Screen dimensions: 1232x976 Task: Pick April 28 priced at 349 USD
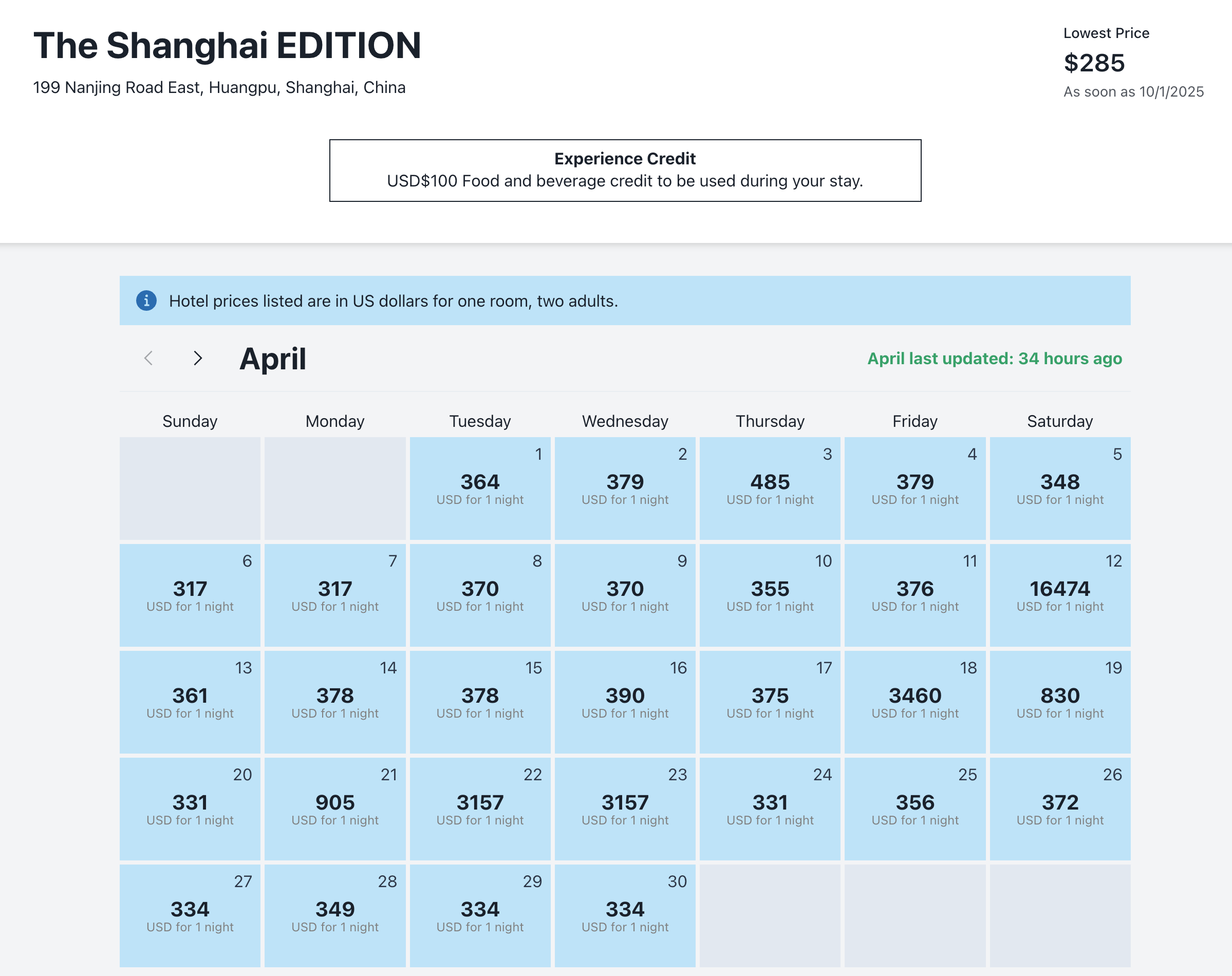335,915
